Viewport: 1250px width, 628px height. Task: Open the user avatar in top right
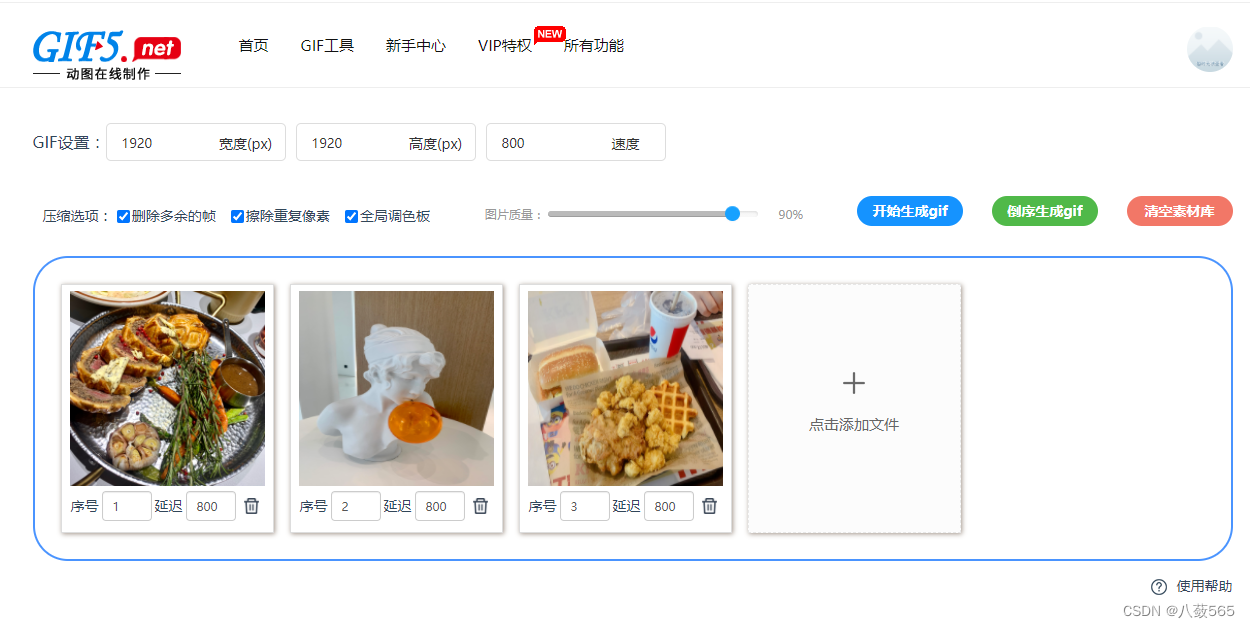click(x=1209, y=50)
